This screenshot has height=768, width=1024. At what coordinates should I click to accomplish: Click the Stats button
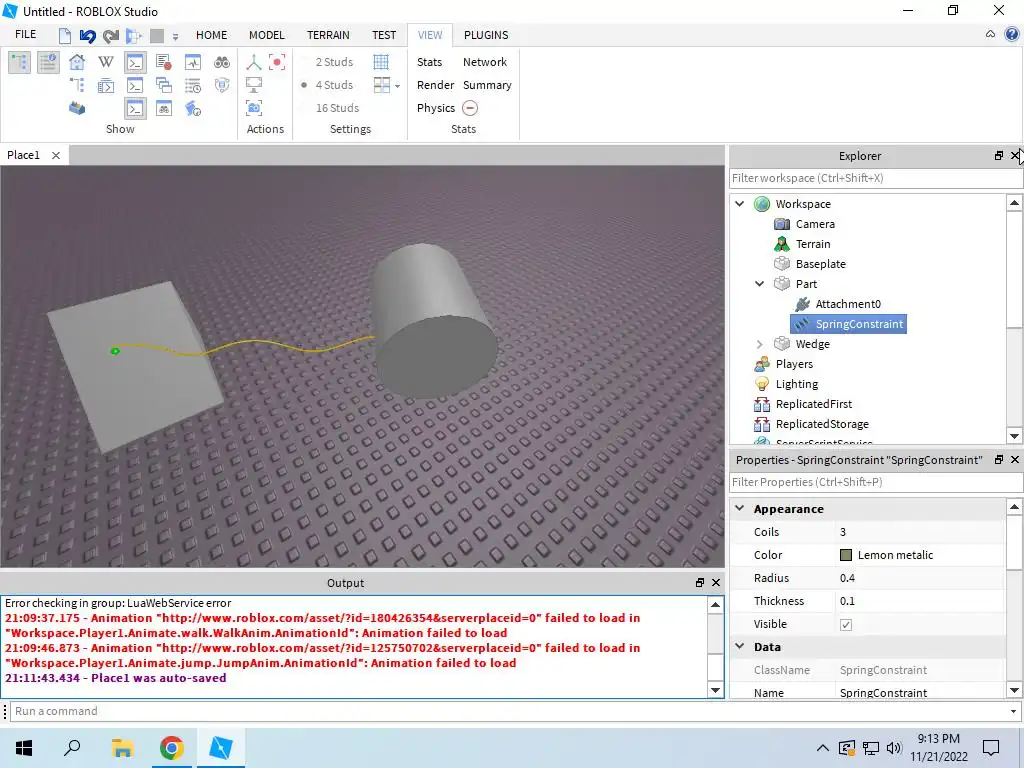click(x=429, y=62)
